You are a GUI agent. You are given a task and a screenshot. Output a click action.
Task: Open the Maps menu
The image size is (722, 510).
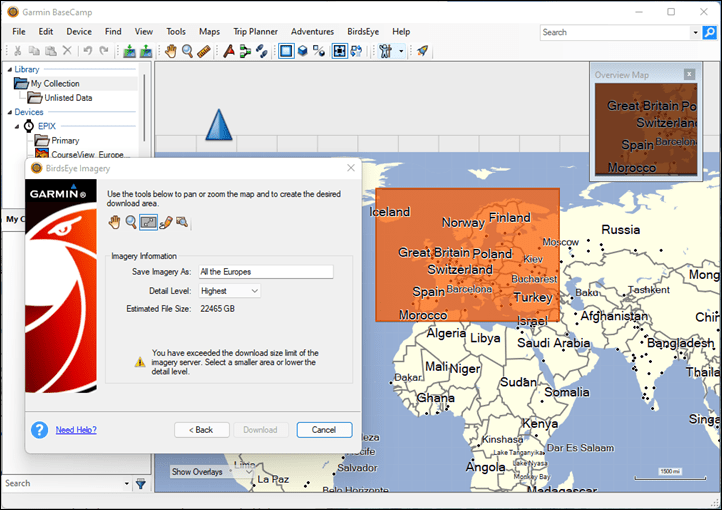(x=210, y=31)
